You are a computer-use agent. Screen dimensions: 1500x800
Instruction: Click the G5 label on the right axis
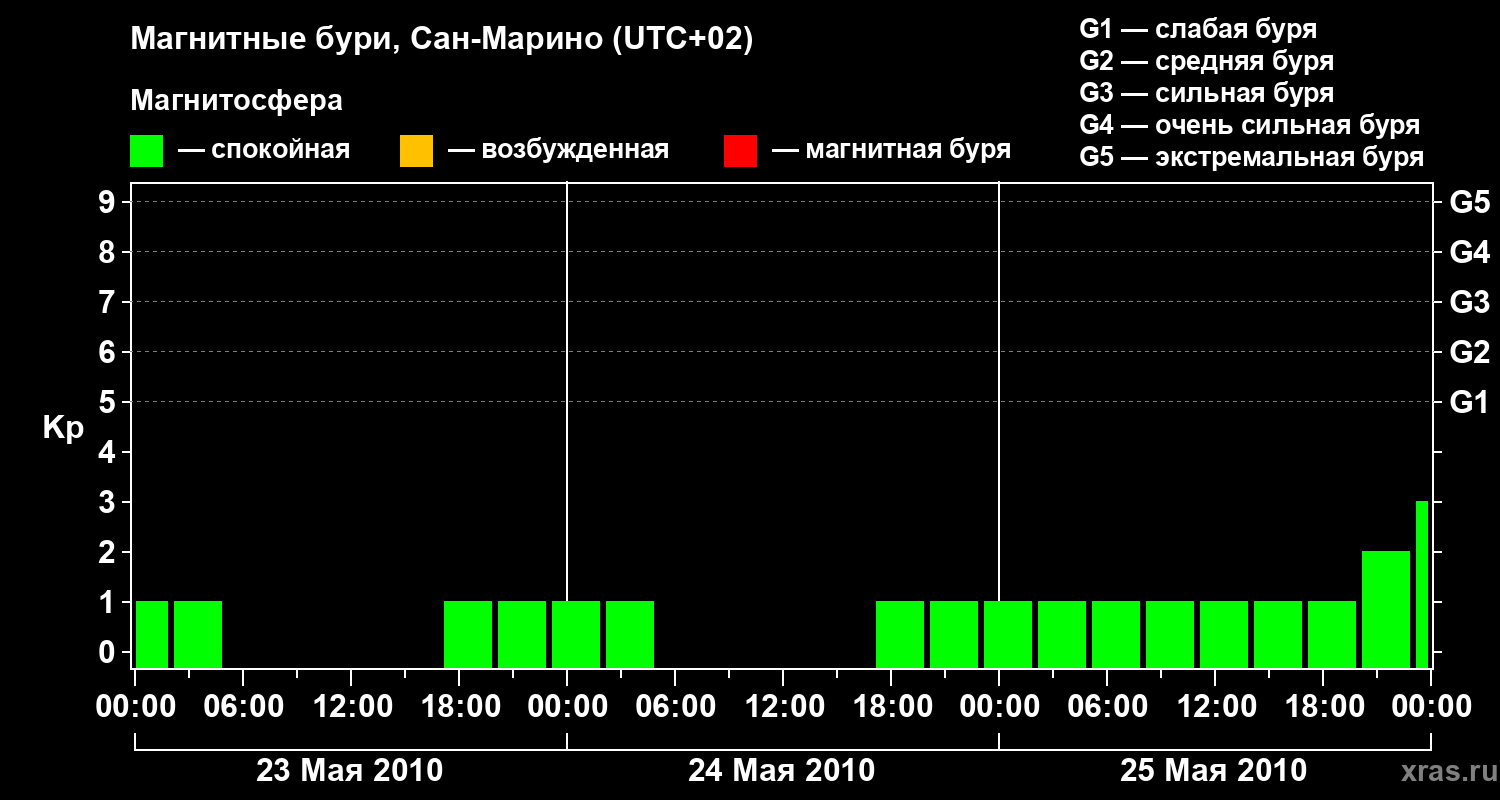(x=1469, y=202)
